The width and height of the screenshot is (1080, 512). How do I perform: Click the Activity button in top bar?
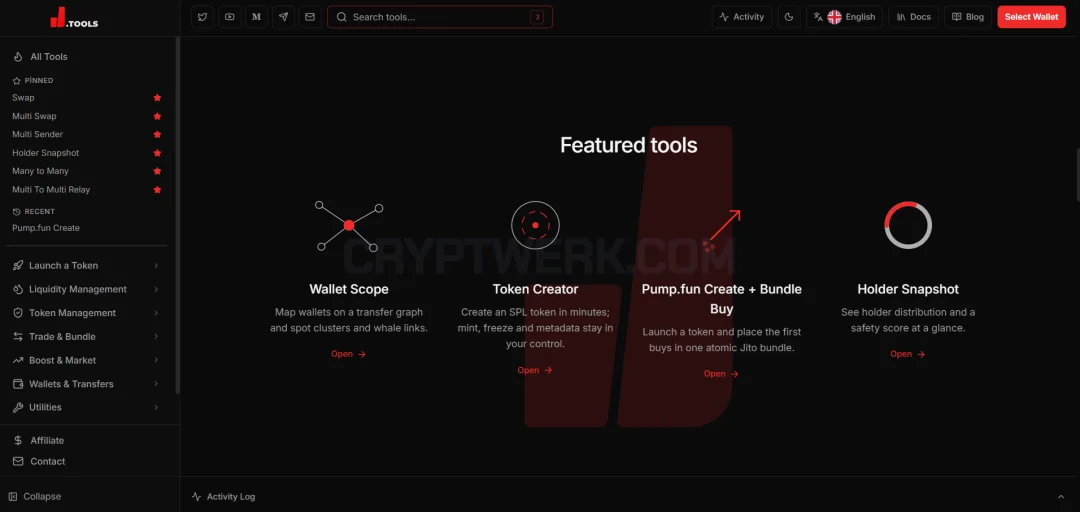tap(742, 17)
